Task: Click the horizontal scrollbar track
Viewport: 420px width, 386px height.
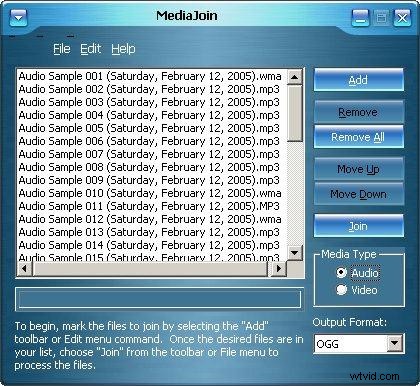Action: coord(150,268)
